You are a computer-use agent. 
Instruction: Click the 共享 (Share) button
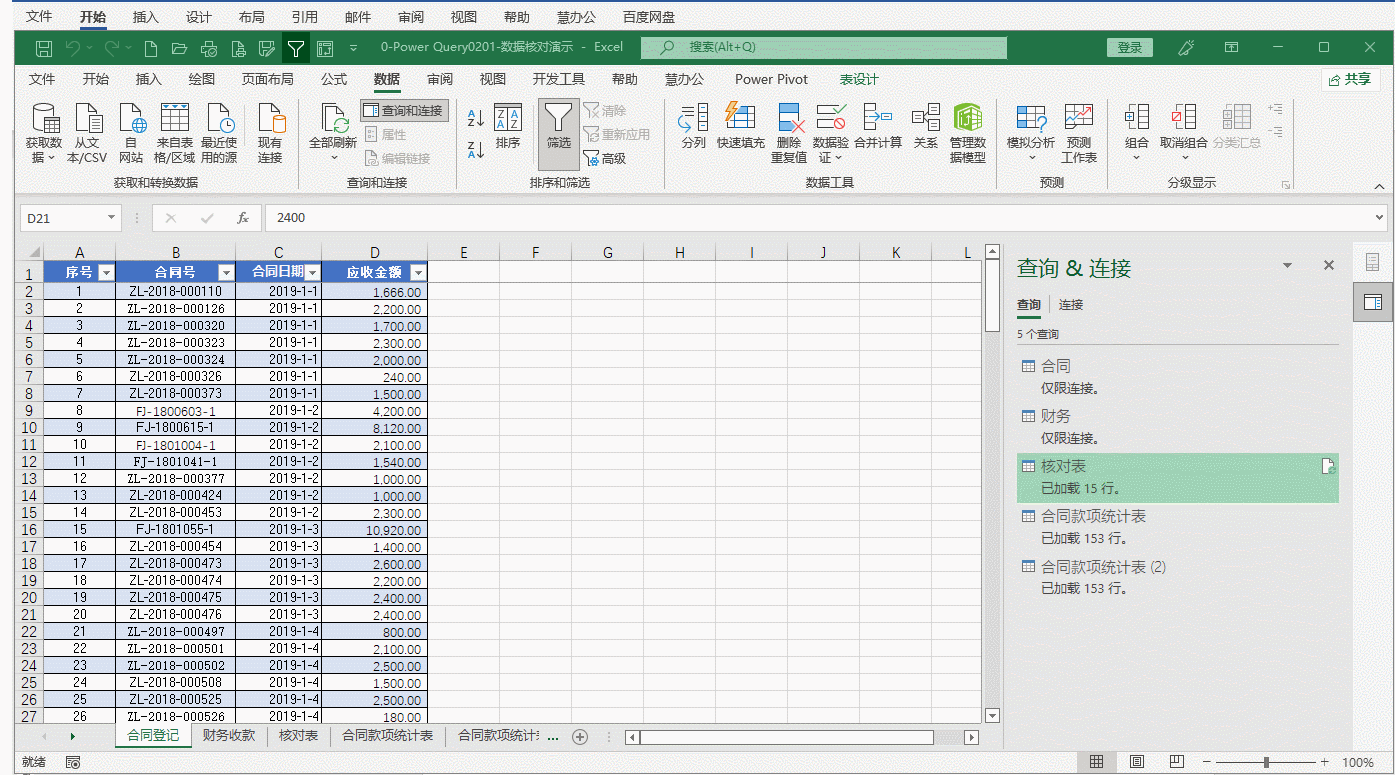(1350, 80)
